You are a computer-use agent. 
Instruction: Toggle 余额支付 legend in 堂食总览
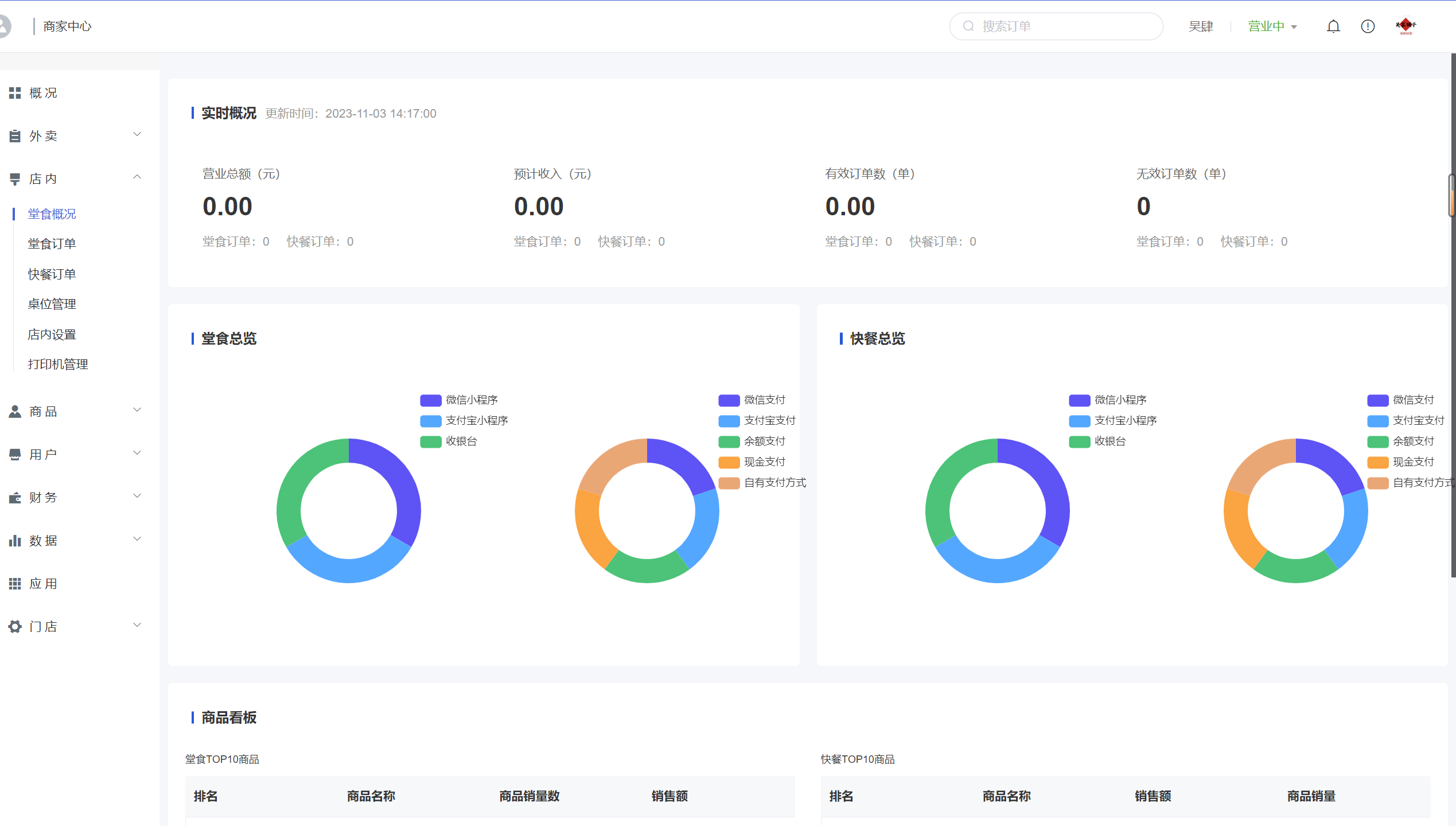coord(752,441)
